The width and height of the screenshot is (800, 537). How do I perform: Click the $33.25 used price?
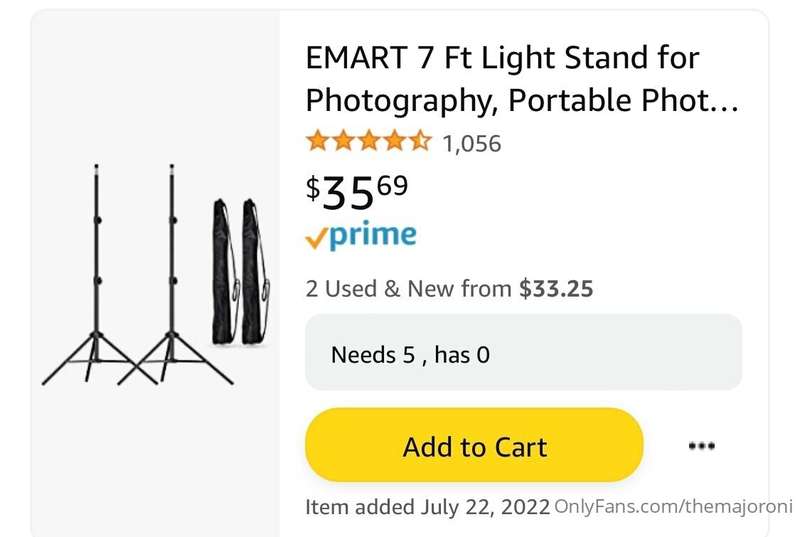556,289
